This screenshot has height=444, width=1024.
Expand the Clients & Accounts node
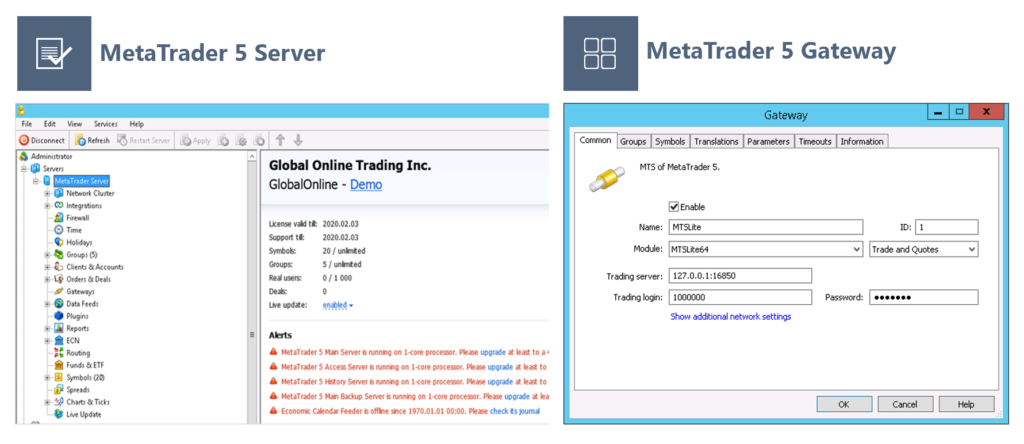pyautogui.click(x=47, y=267)
